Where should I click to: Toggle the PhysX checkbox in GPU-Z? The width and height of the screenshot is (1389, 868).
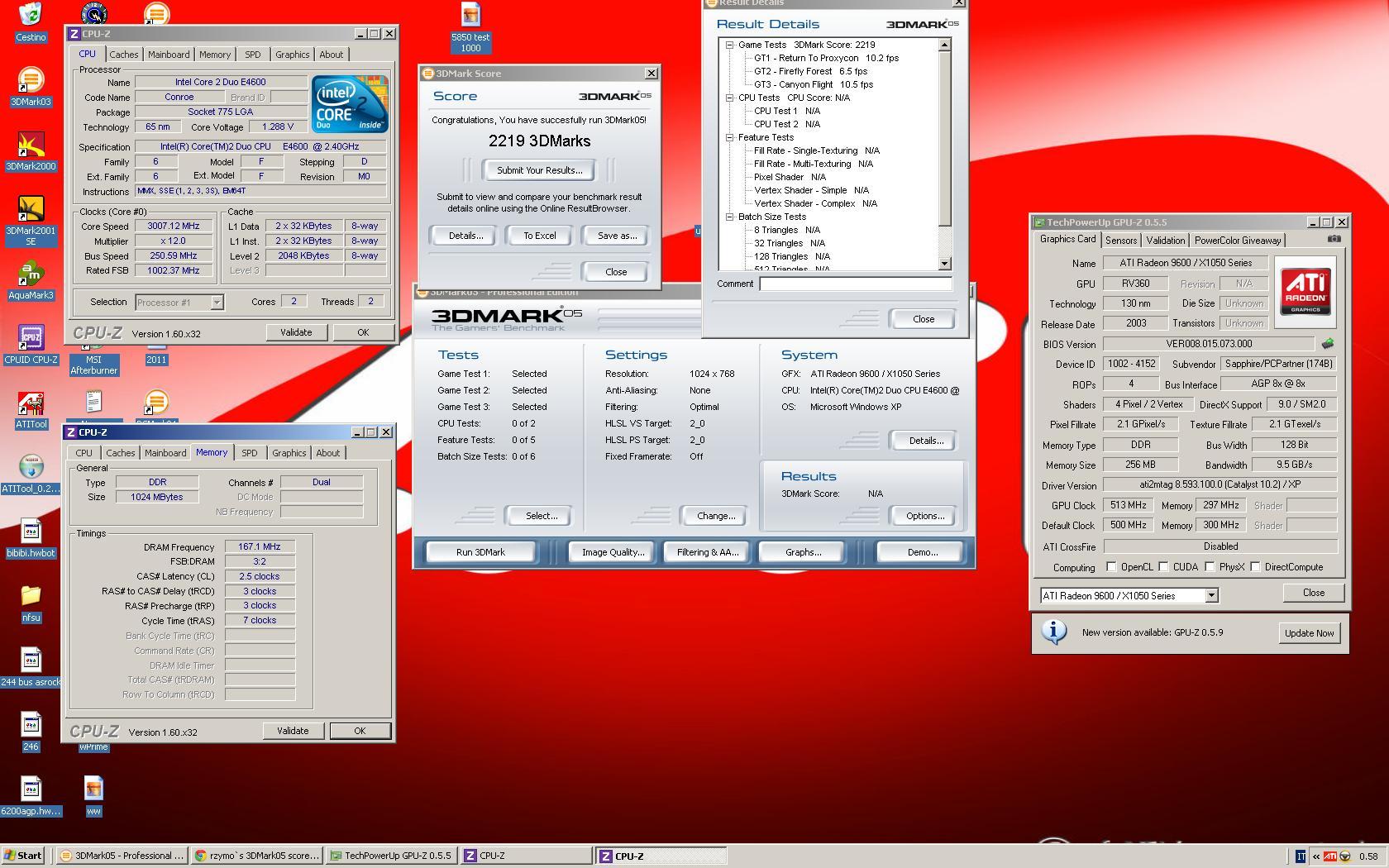(1210, 567)
